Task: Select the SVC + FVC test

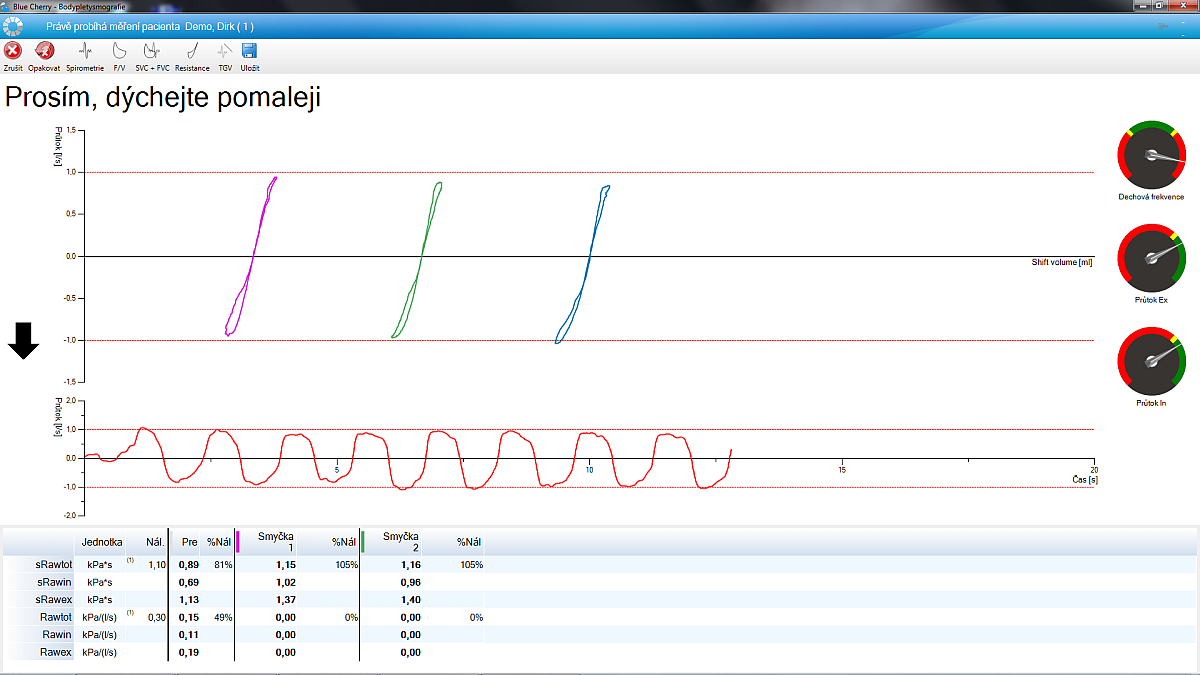Action: (152, 53)
